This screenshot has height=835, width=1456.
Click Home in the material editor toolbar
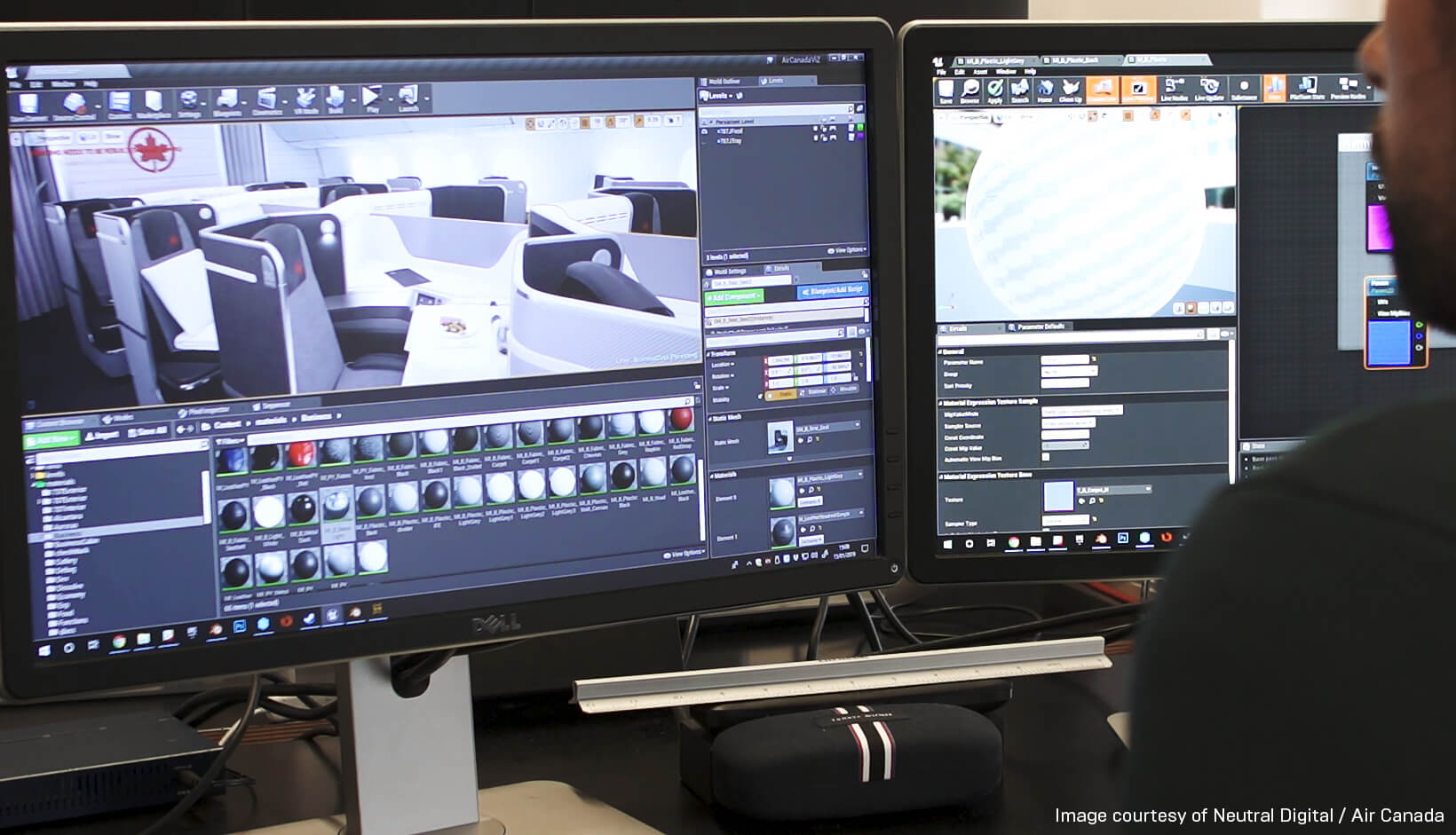1045,91
